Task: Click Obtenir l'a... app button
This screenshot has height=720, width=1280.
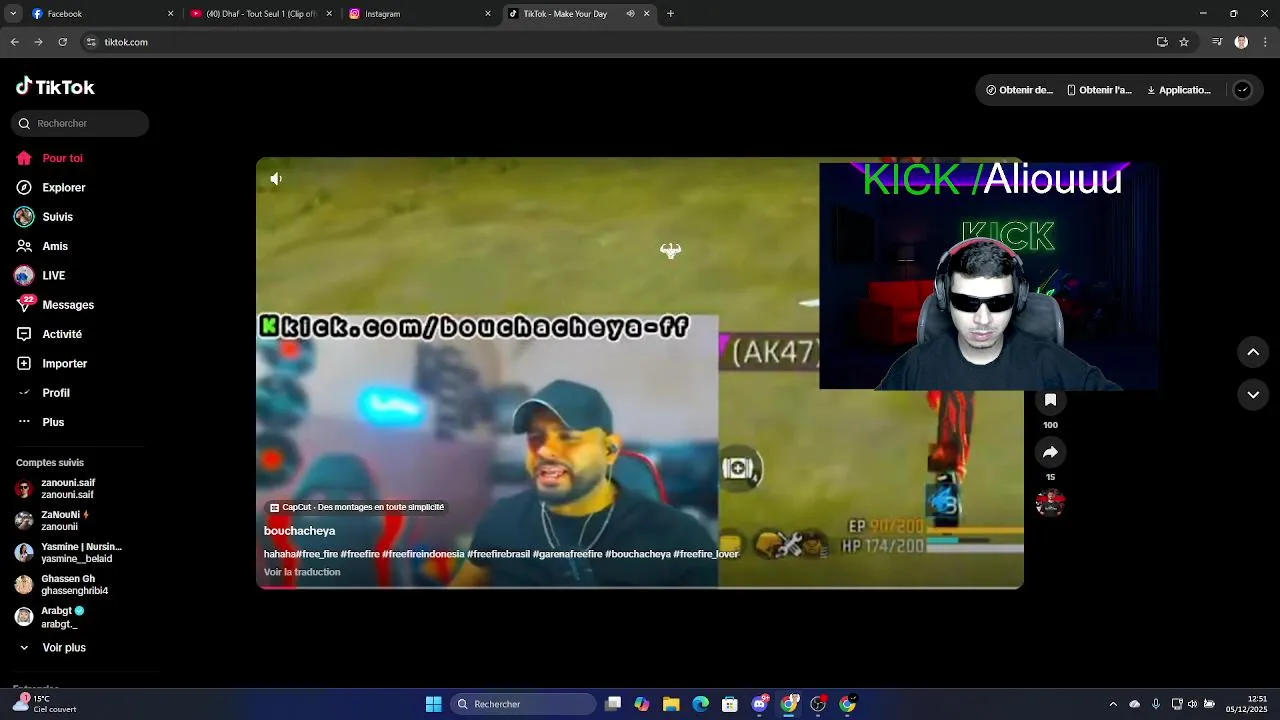Action: click(x=1099, y=90)
